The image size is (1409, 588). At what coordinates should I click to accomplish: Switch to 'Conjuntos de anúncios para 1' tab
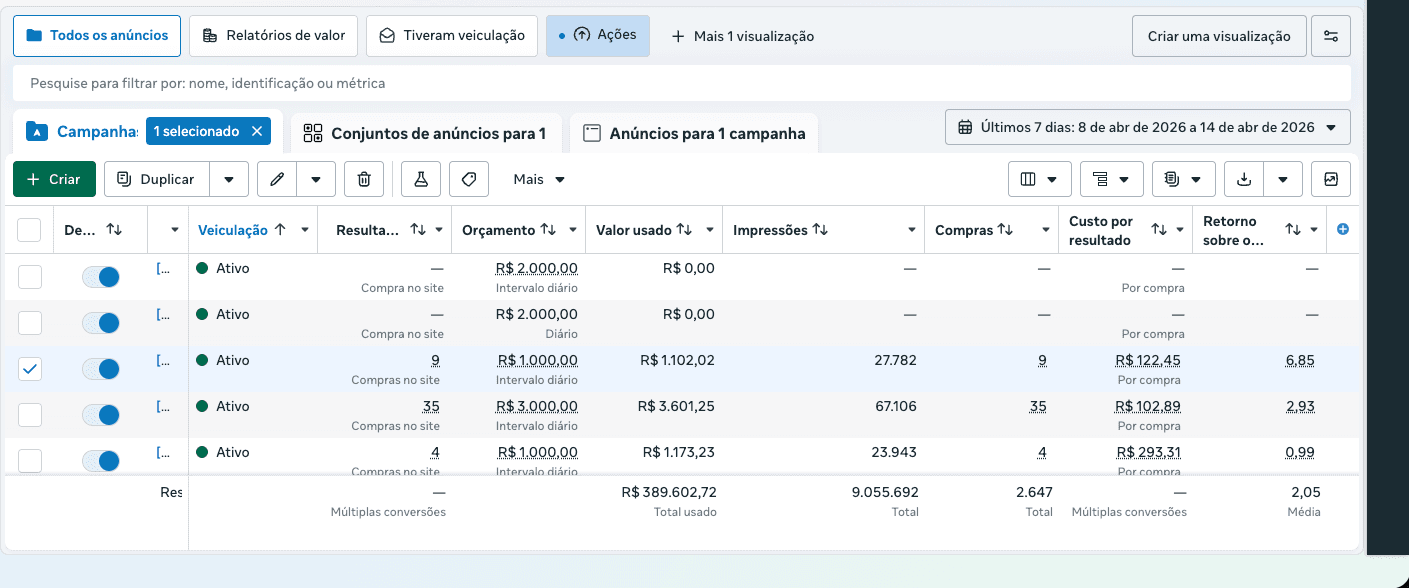click(x=426, y=133)
